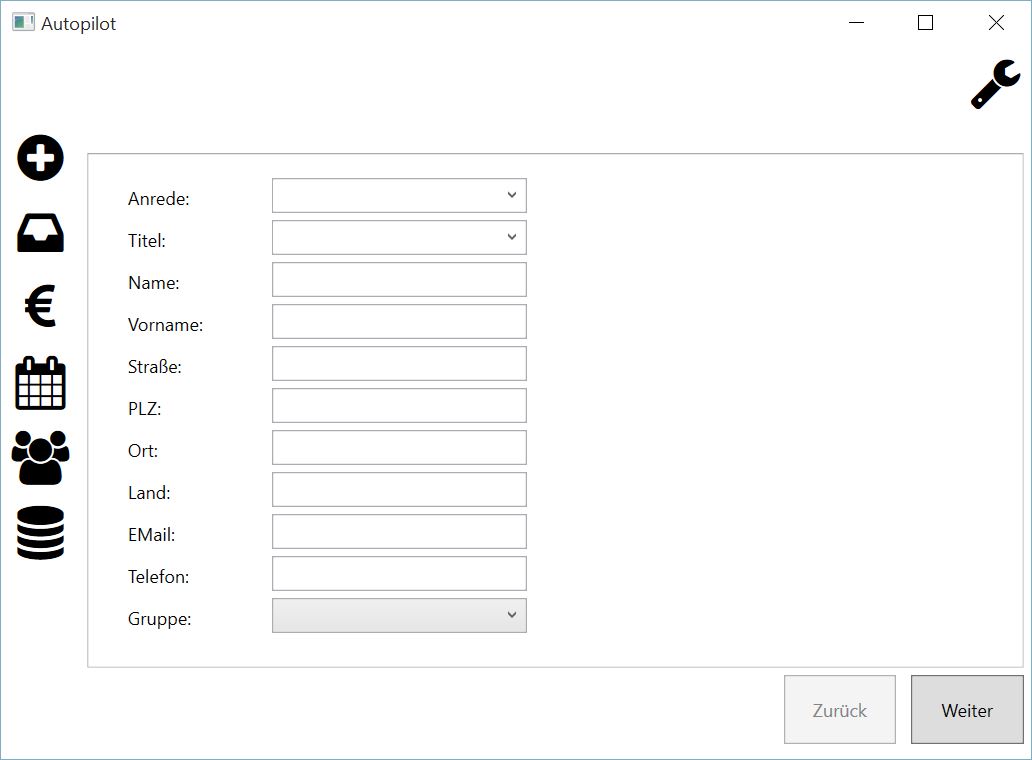Select the Ort input field

point(399,447)
